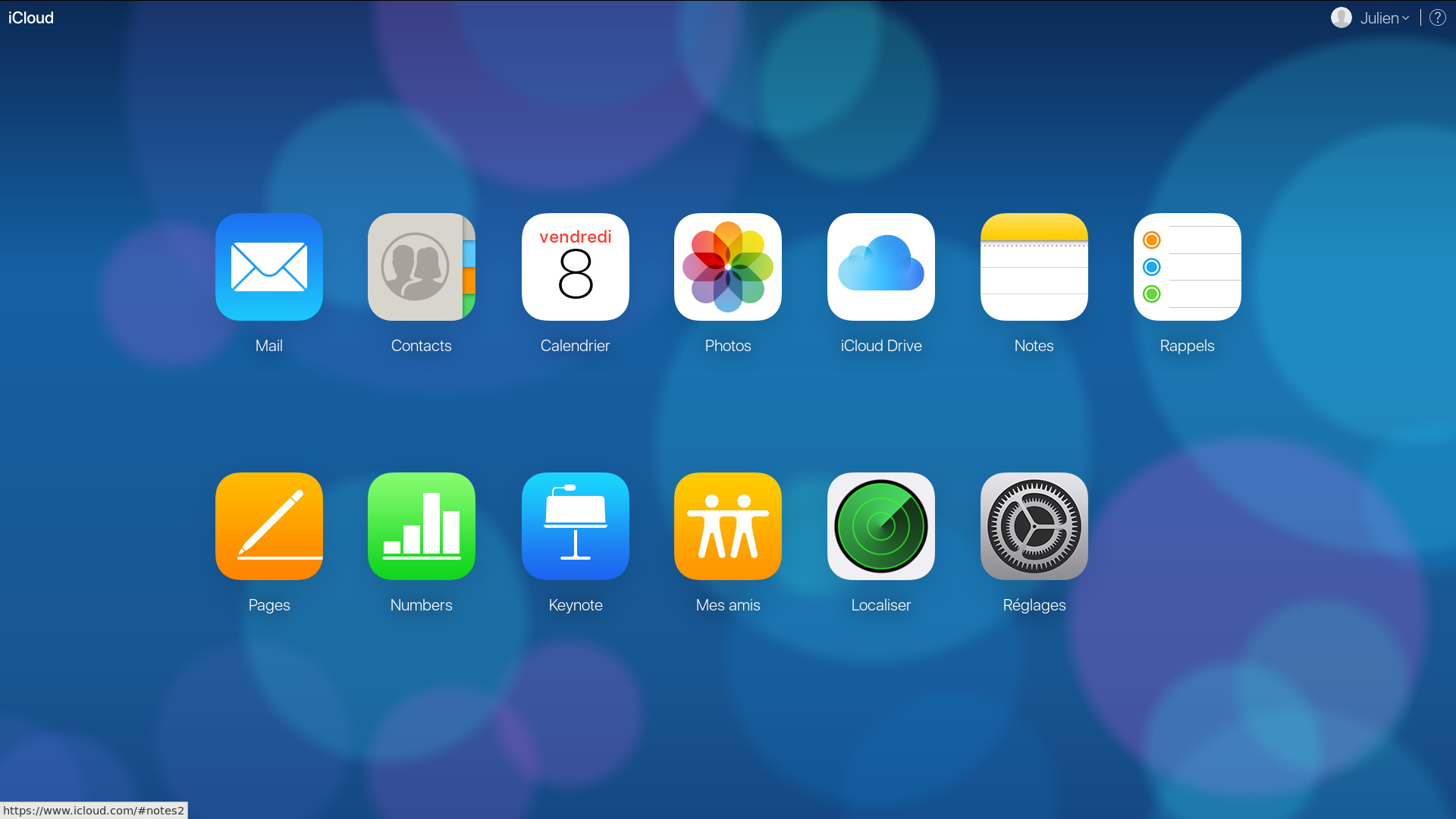1456x819 pixels.
Task: Open the Rappels reminders icon
Action: click(1188, 267)
